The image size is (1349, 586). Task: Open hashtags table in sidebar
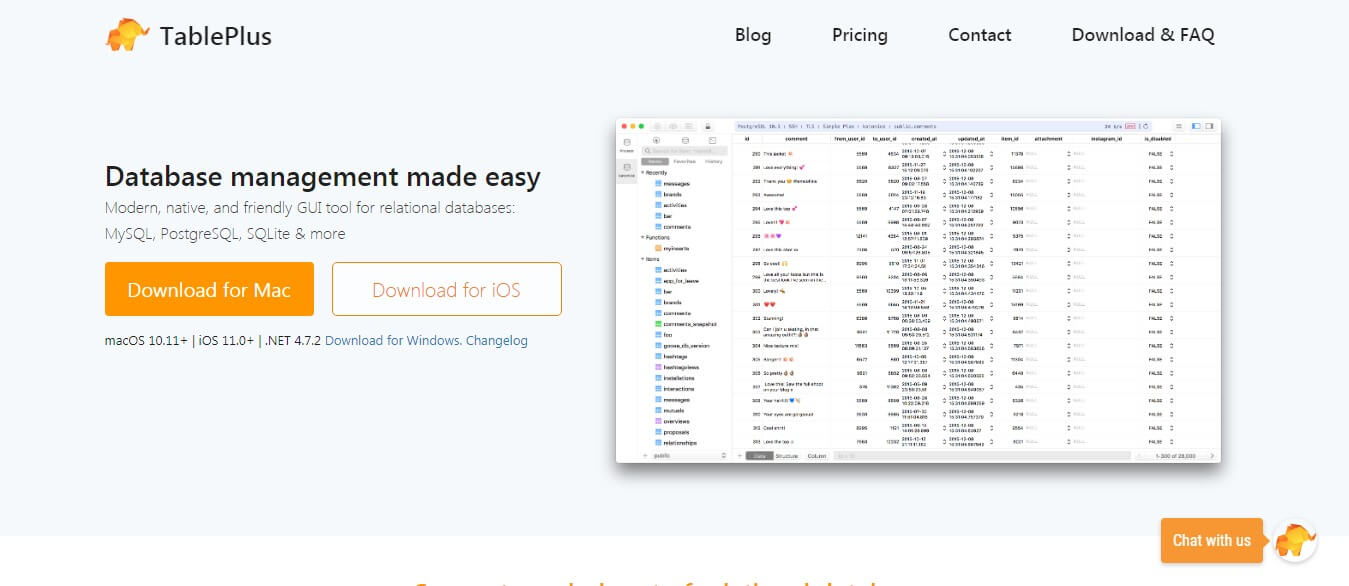click(x=675, y=356)
